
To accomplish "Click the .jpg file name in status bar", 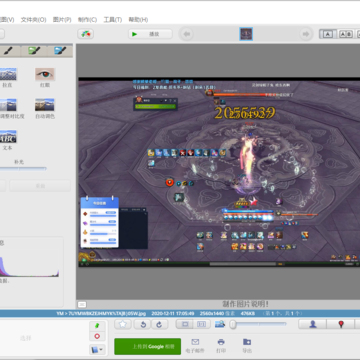I will click(106, 313).
